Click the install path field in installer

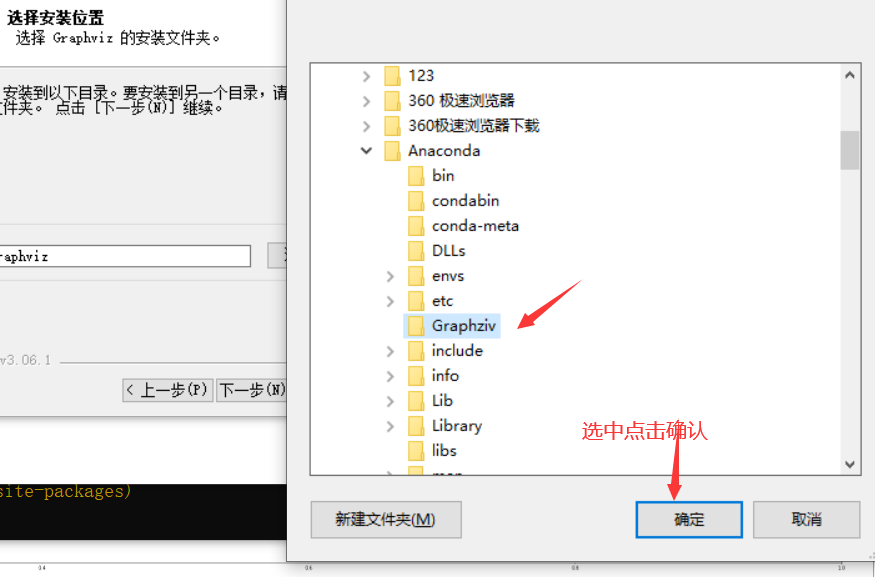click(x=125, y=256)
